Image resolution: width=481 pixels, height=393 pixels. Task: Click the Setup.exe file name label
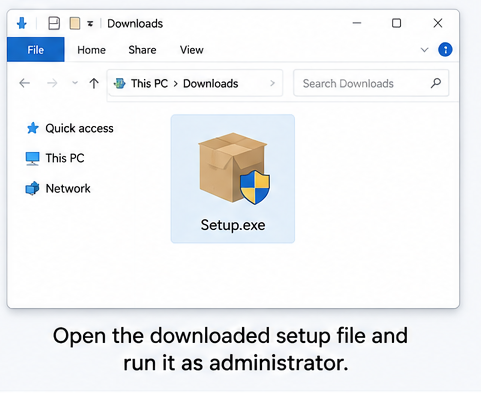pos(233,225)
